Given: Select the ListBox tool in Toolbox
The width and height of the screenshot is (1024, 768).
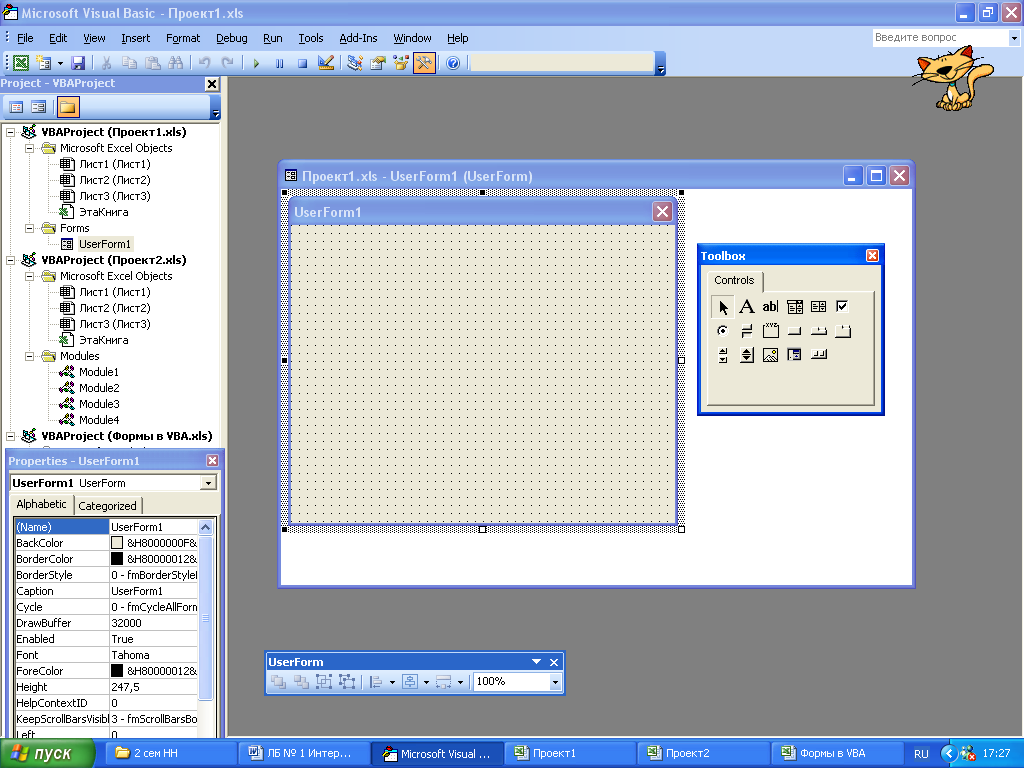Looking at the screenshot, I should 818,306.
